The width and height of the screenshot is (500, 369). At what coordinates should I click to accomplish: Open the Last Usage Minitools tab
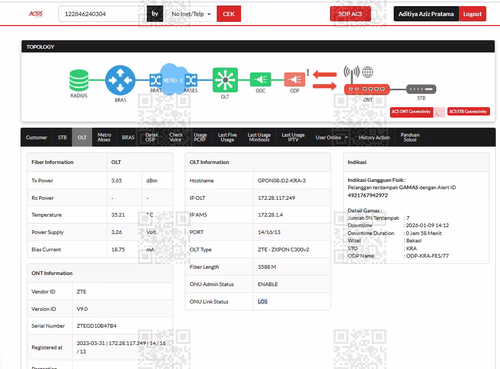259,137
